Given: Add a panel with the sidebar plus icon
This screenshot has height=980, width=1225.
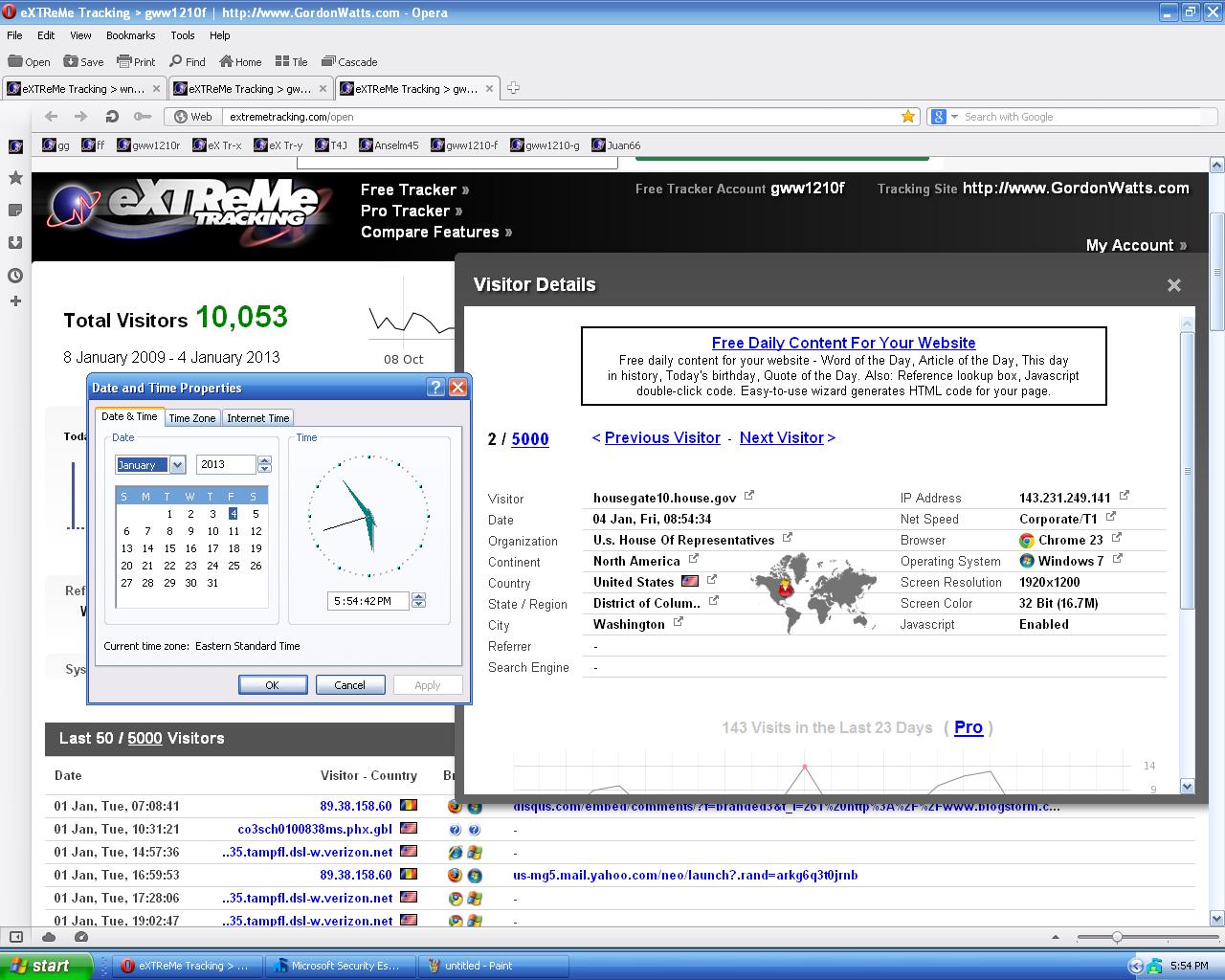Looking at the screenshot, I should [15, 301].
